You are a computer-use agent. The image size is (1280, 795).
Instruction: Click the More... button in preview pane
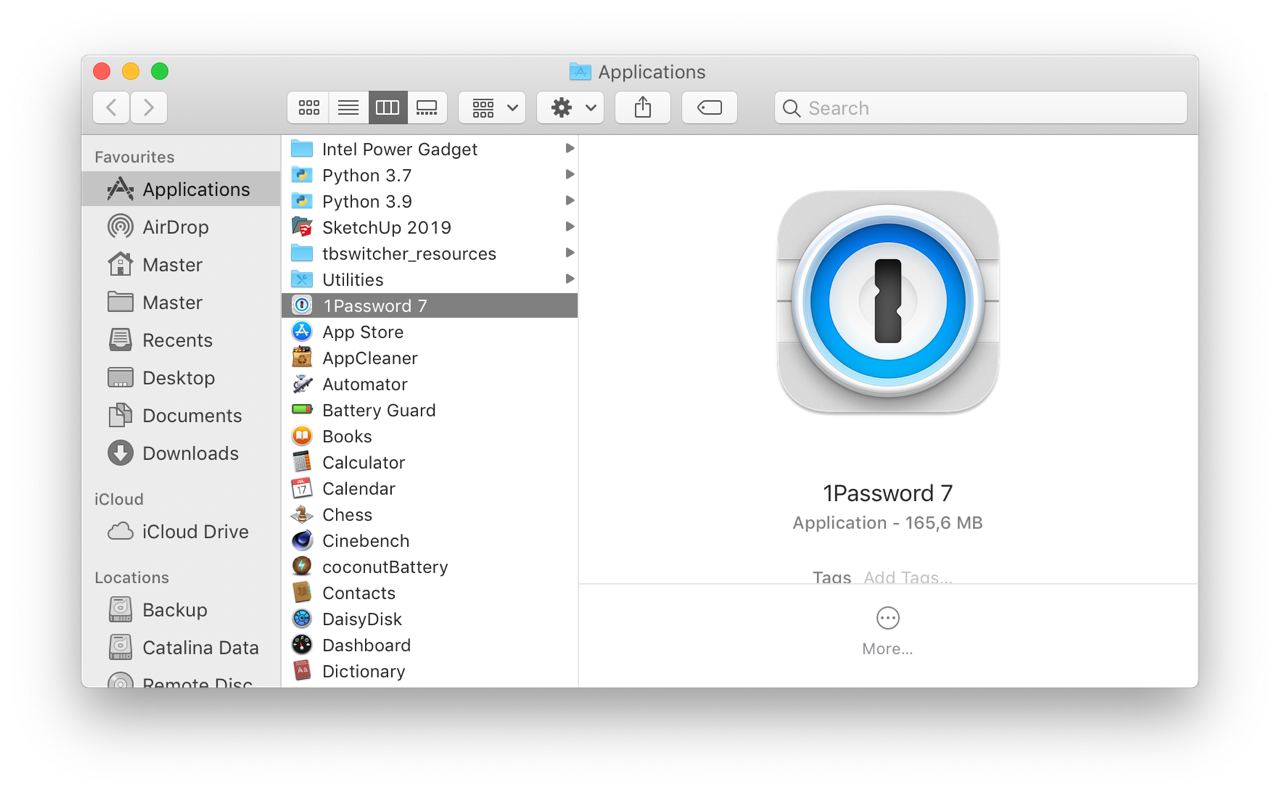(x=888, y=631)
